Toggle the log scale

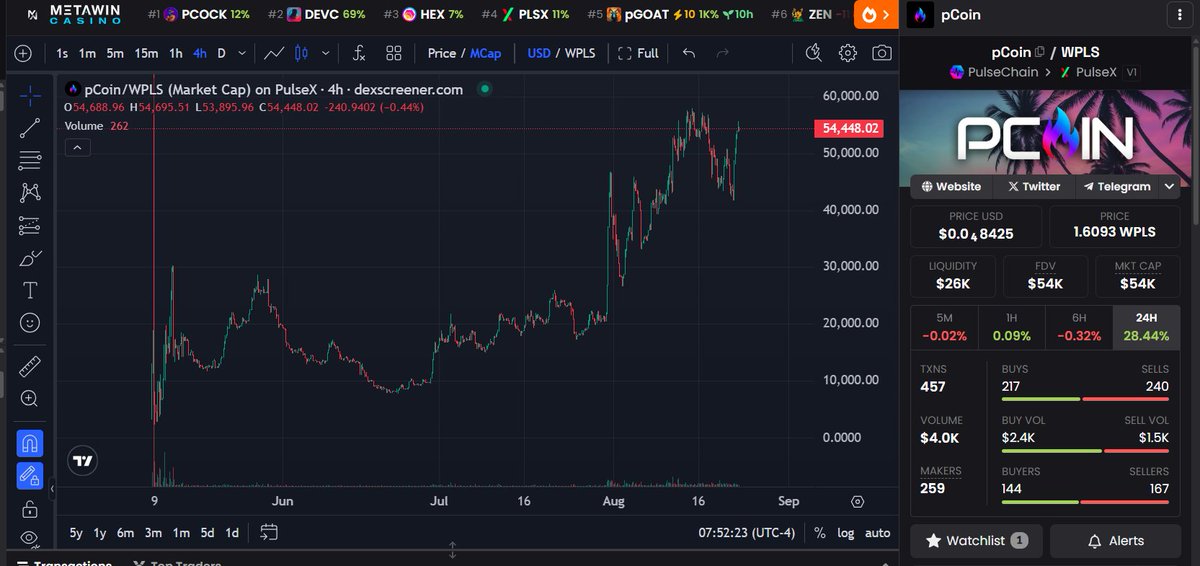[x=846, y=533]
